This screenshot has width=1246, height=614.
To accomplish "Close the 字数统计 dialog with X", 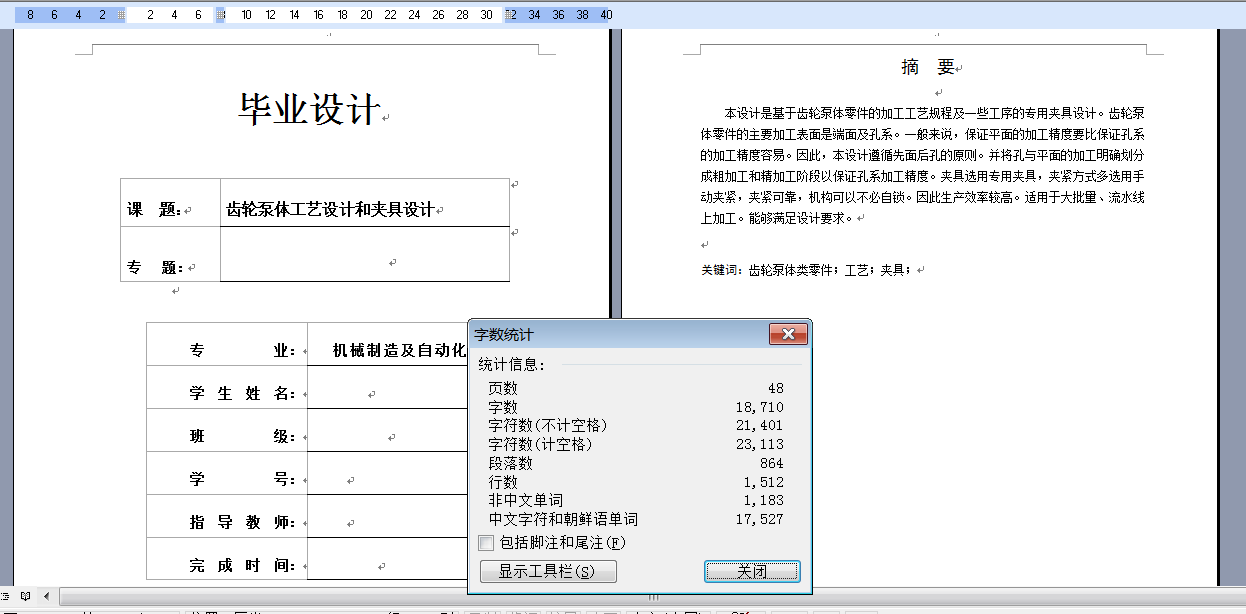I will pyautogui.click(x=789, y=335).
